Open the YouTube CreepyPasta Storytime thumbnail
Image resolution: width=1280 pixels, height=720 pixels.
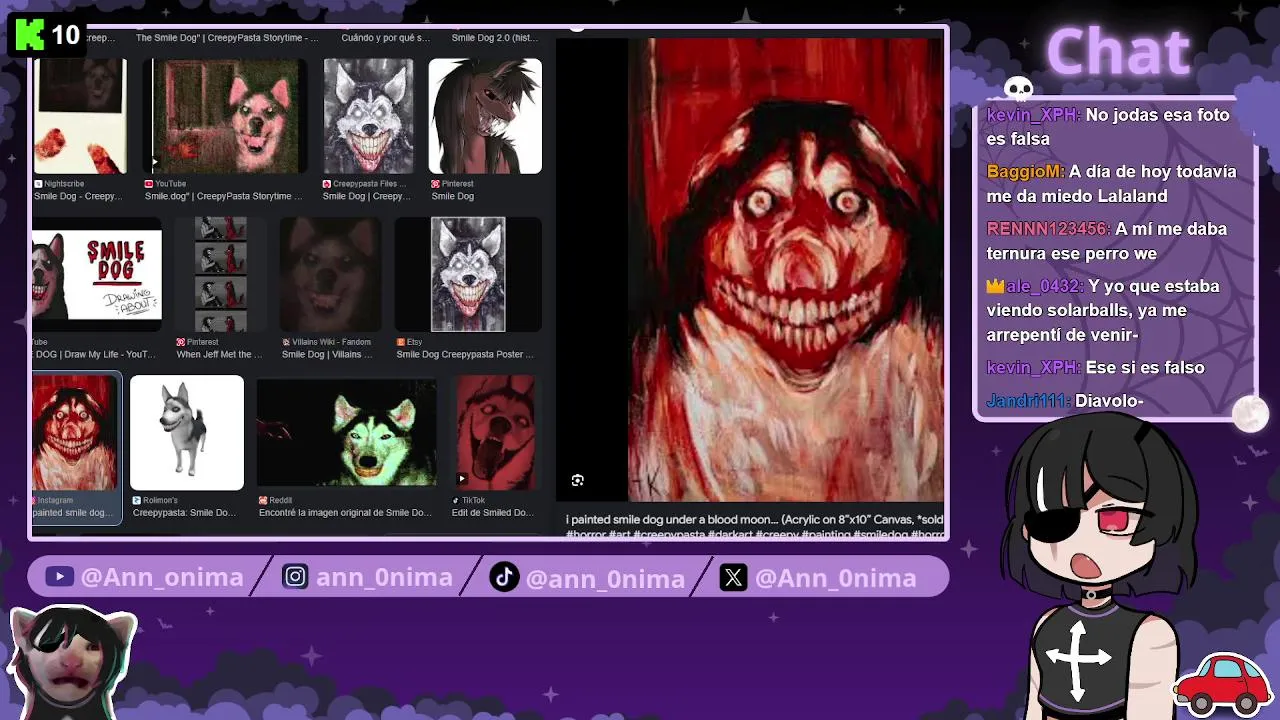coord(229,116)
